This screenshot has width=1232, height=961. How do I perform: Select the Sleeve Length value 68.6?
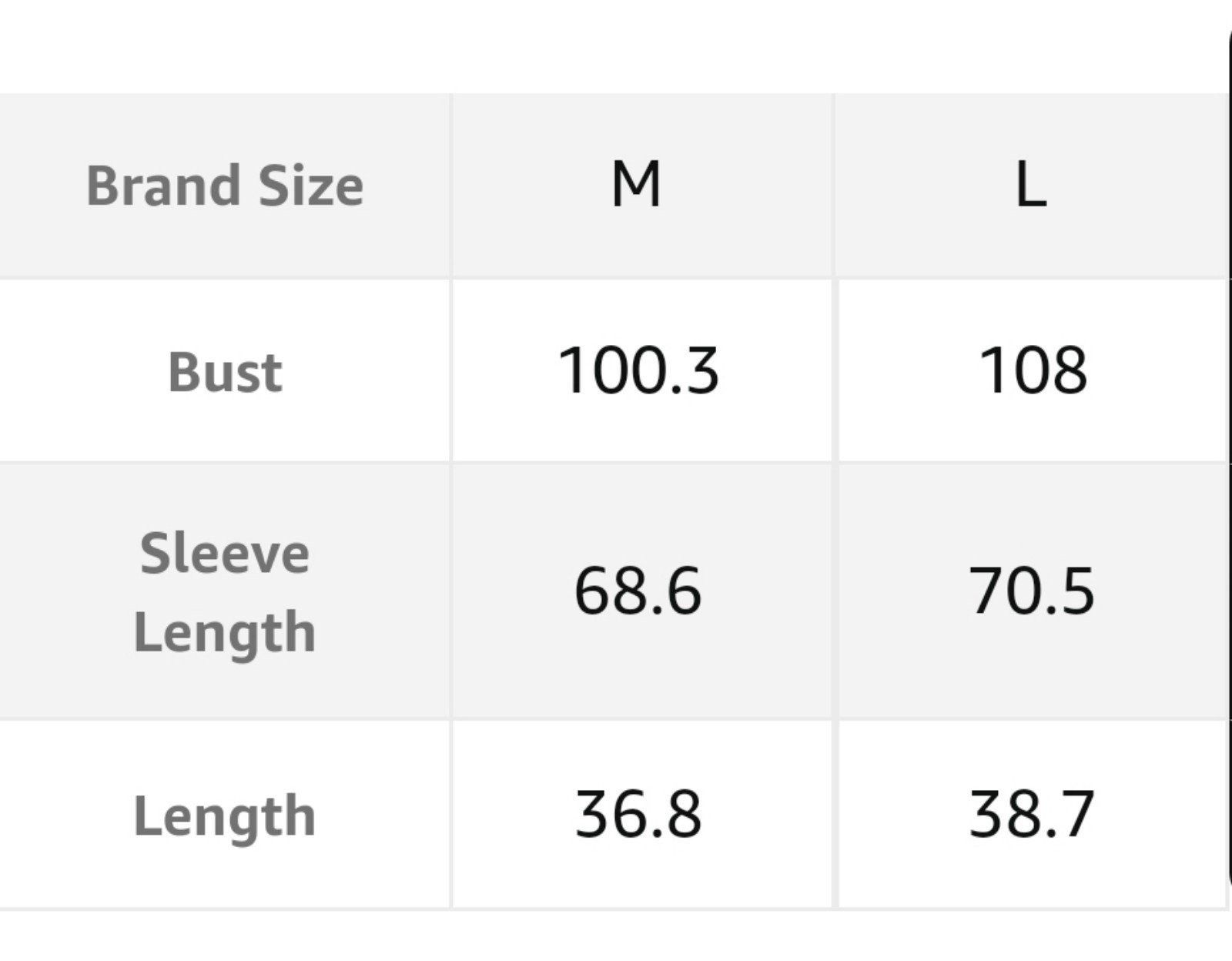tap(638, 591)
